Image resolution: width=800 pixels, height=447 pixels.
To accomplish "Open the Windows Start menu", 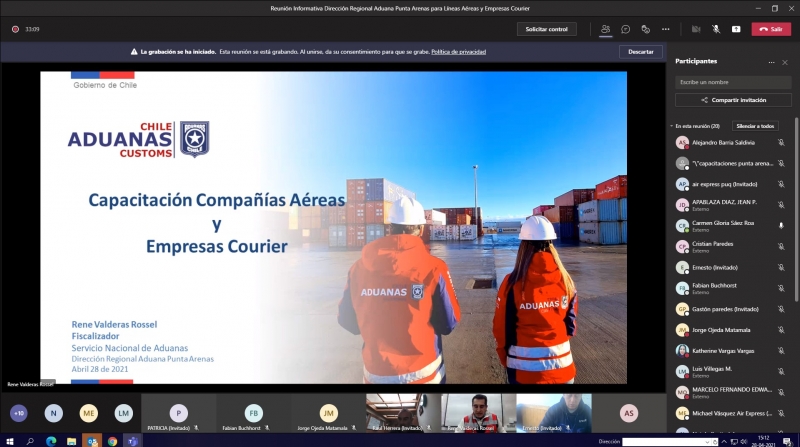I will [9, 441].
